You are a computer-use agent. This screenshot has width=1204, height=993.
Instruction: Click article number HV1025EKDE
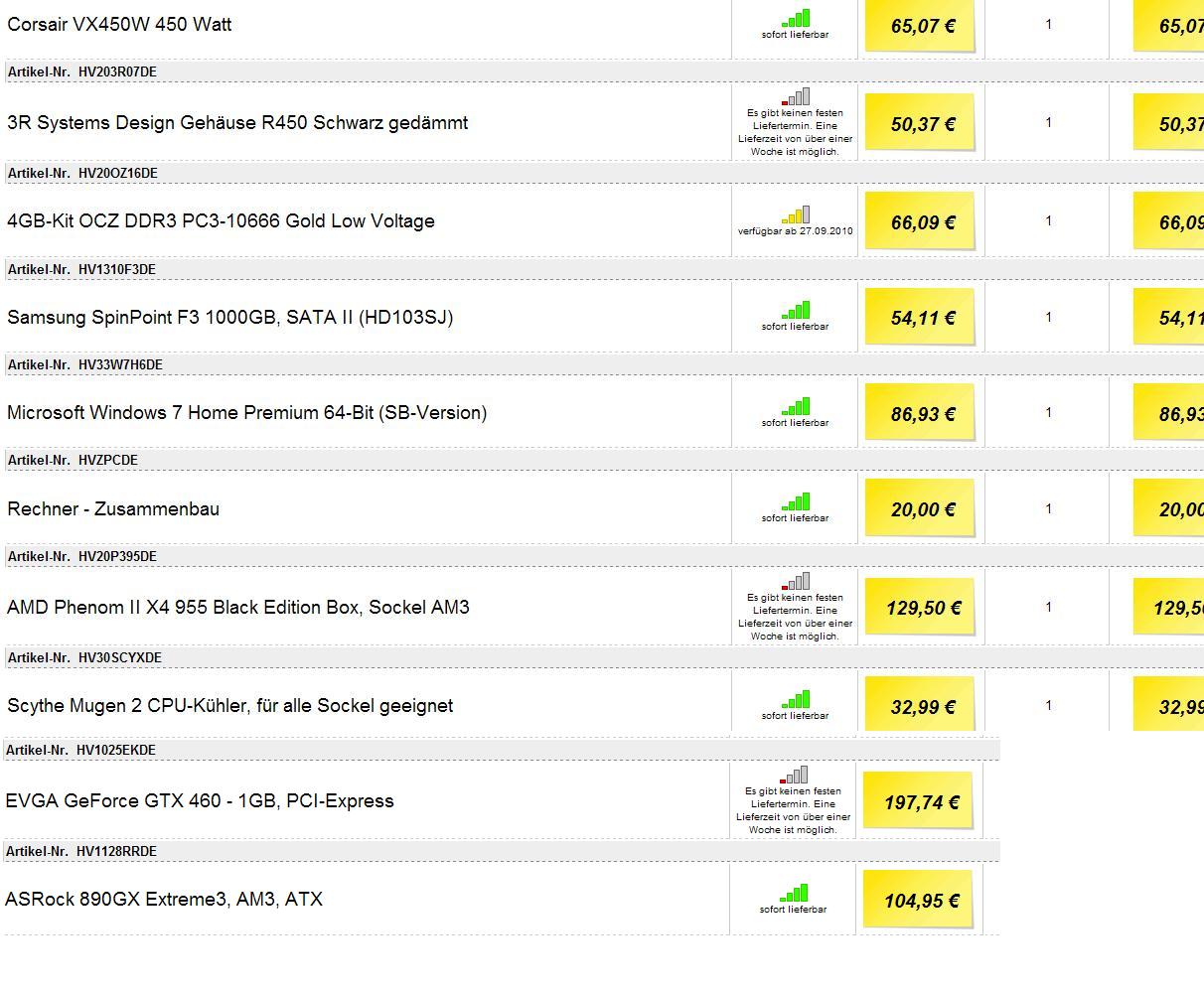116,750
